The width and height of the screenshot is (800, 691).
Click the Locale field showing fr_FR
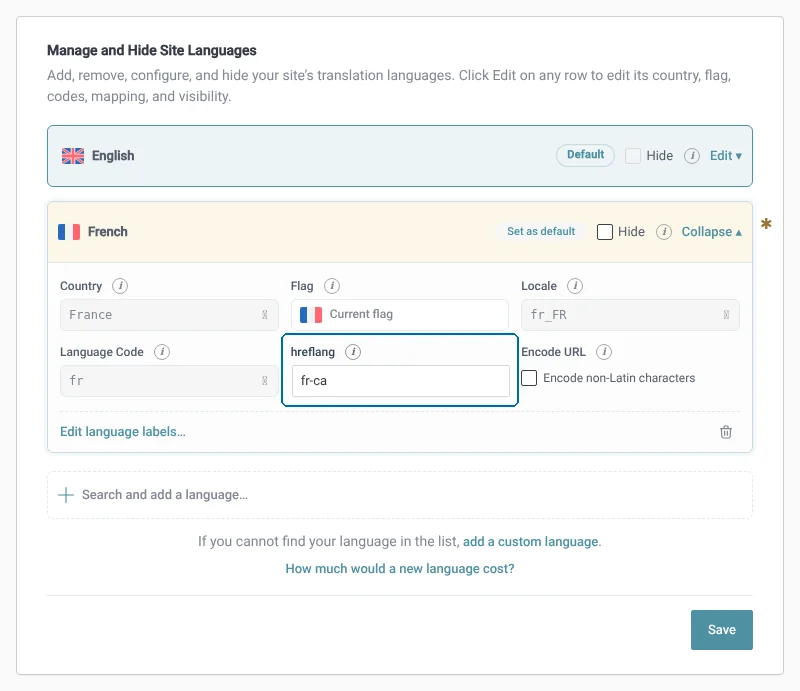[x=630, y=315]
